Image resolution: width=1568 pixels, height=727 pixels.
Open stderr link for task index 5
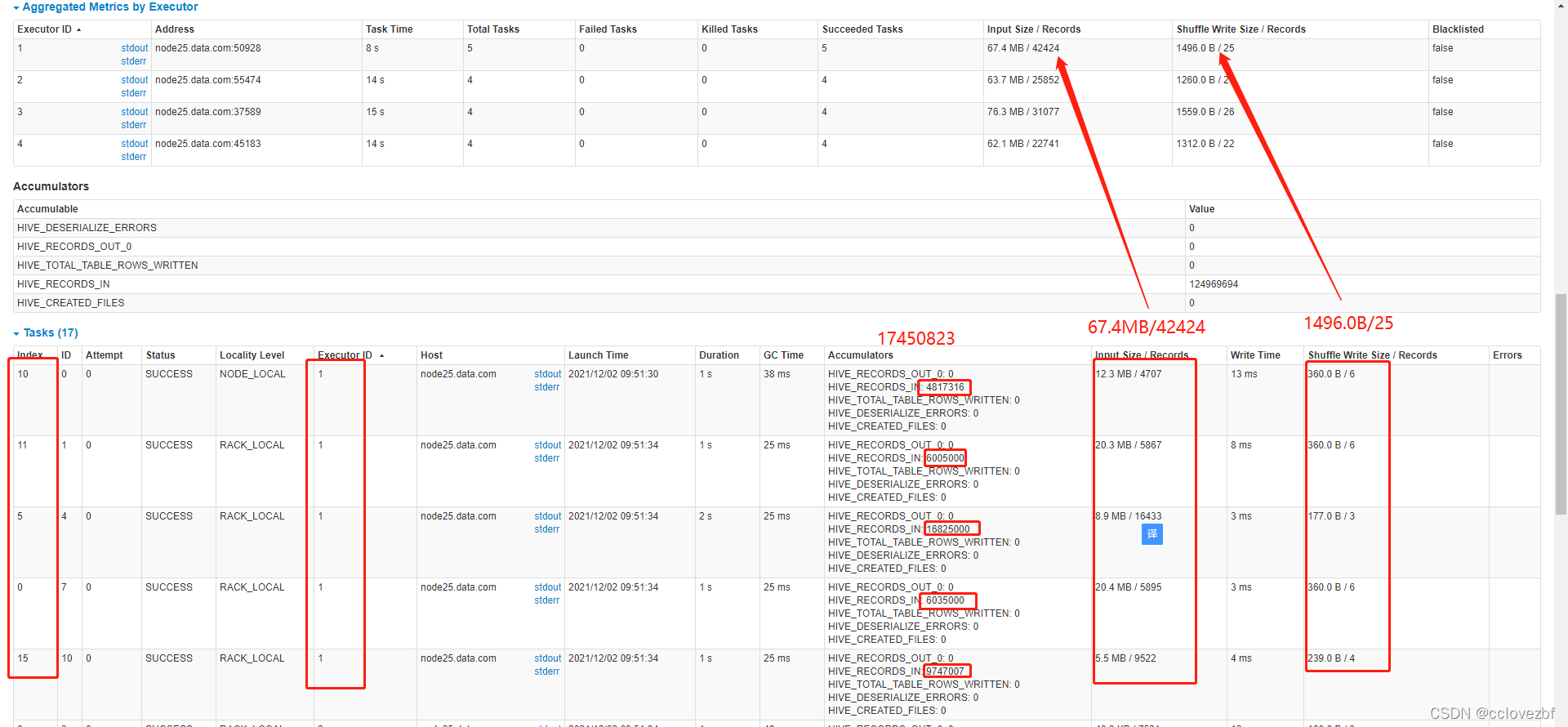pos(547,529)
